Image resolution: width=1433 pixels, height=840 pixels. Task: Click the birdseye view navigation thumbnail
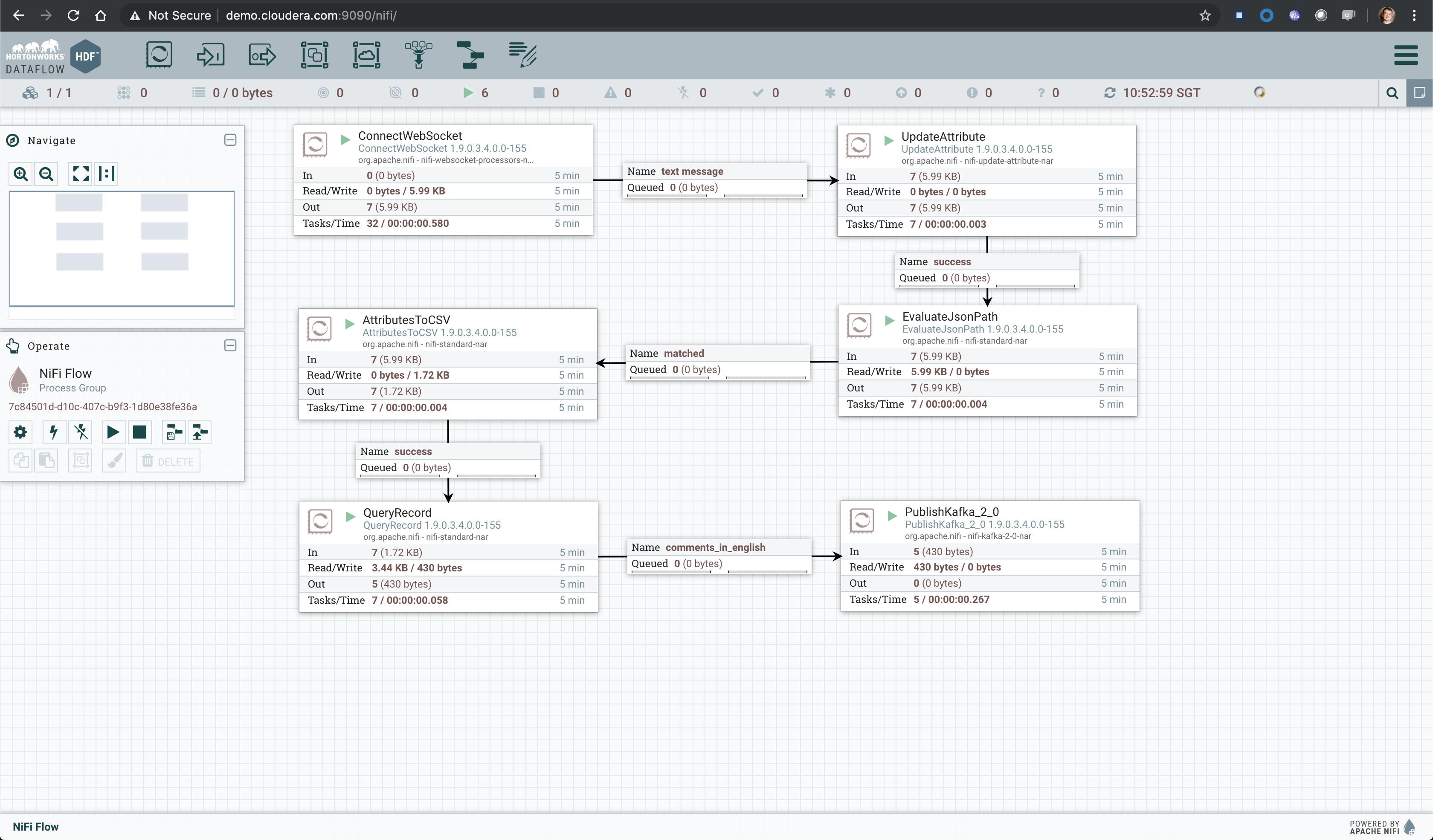tap(122, 248)
